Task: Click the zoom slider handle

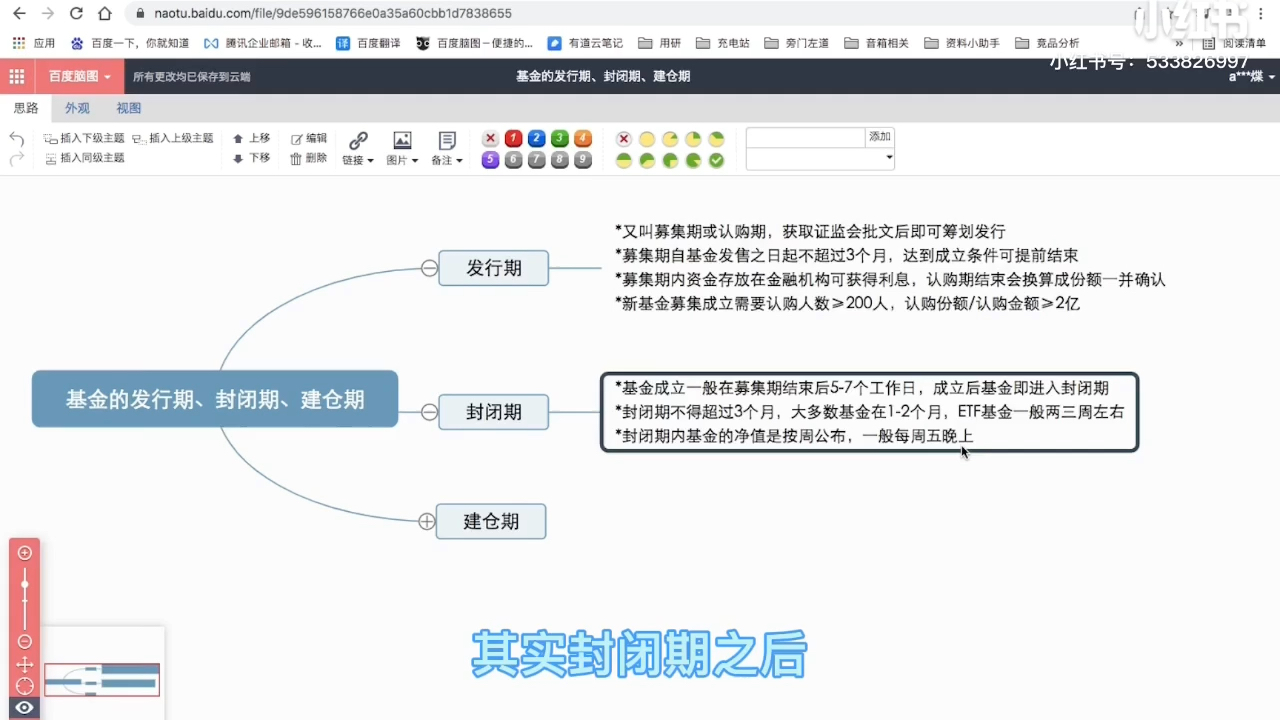Action: tap(25, 584)
